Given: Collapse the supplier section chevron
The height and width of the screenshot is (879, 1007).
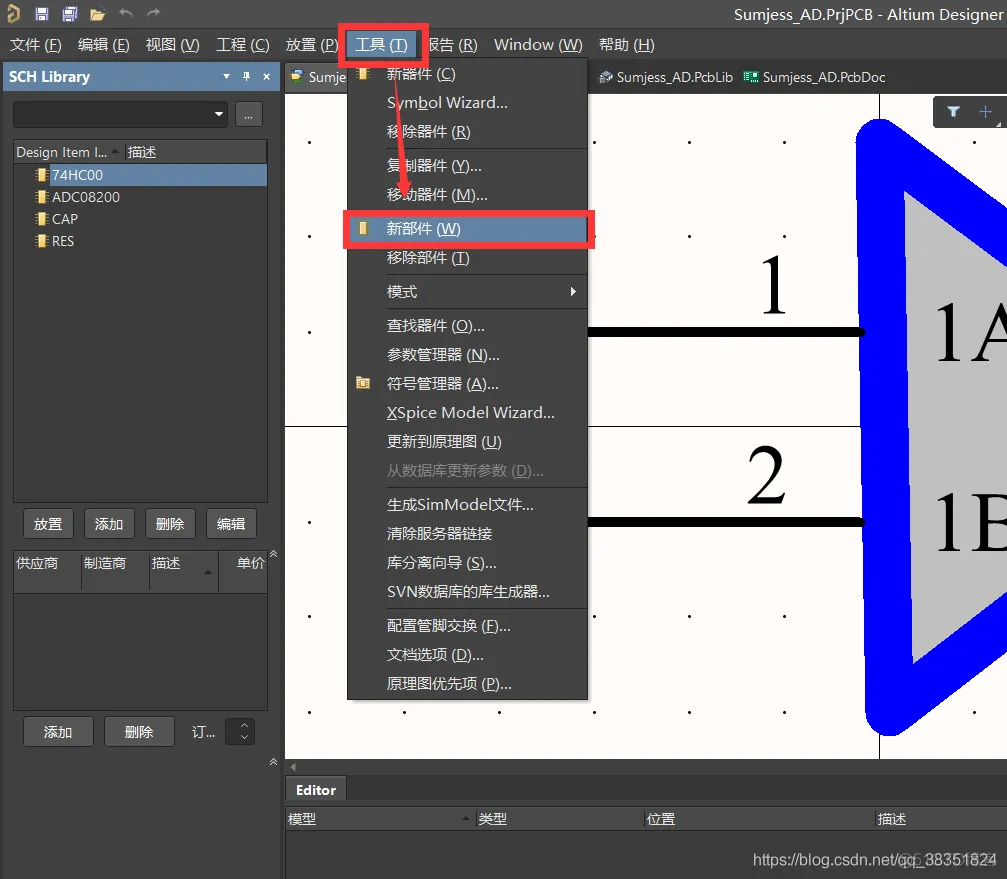Looking at the screenshot, I should tap(274, 553).
